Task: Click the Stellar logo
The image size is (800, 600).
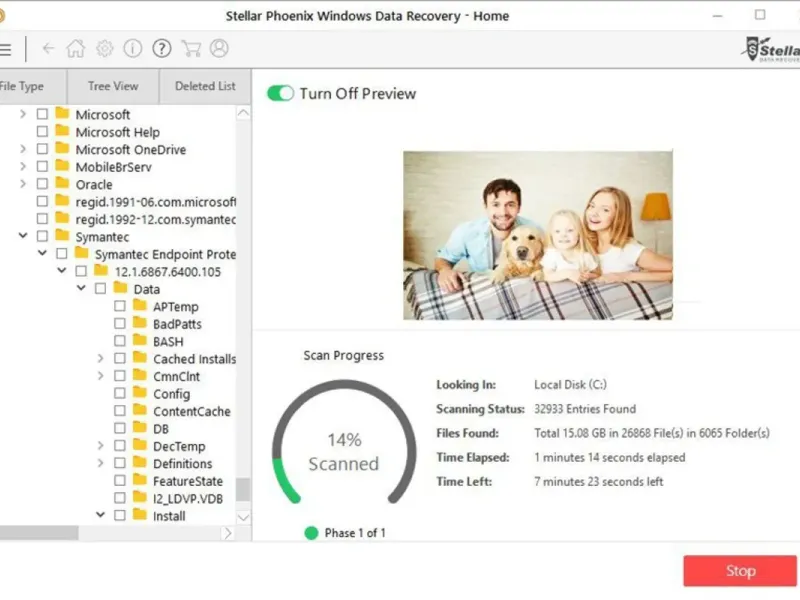Action: [770, 49]
